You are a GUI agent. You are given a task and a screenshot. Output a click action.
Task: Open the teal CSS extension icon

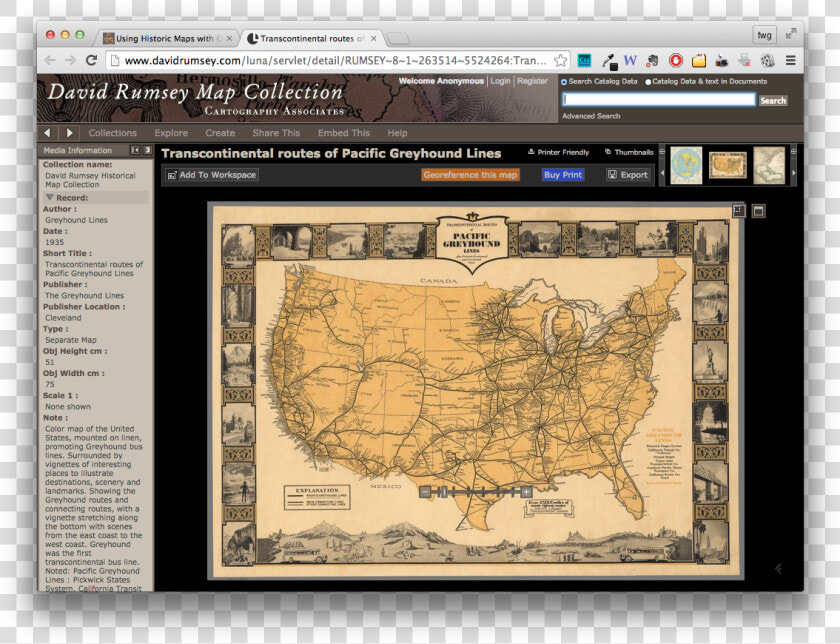pos(584,61)
